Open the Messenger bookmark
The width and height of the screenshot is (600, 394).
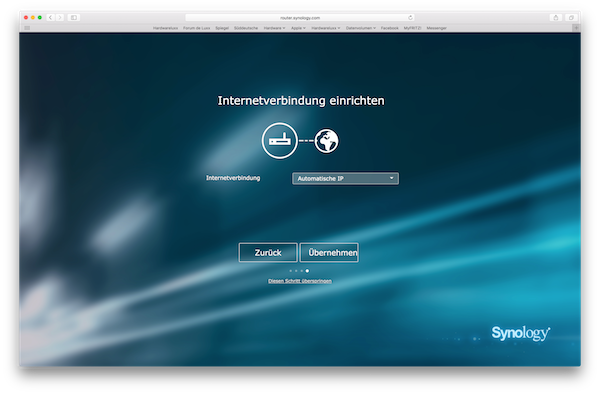(x=437, y=28)
